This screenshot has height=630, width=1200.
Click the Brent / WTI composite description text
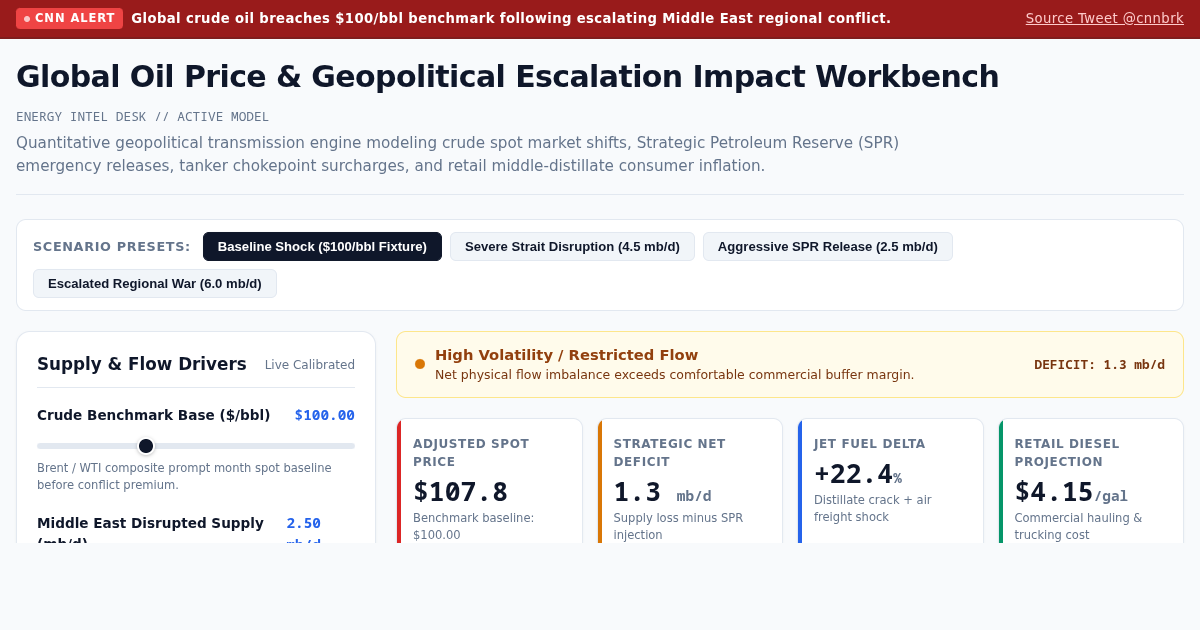pyautogui.click(x=185, y=476)
